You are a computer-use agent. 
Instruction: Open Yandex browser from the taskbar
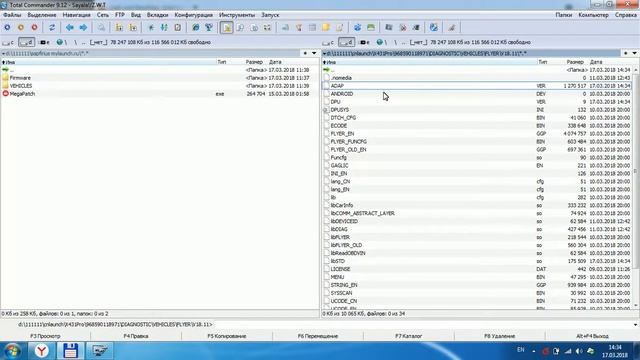click(41, 351)
